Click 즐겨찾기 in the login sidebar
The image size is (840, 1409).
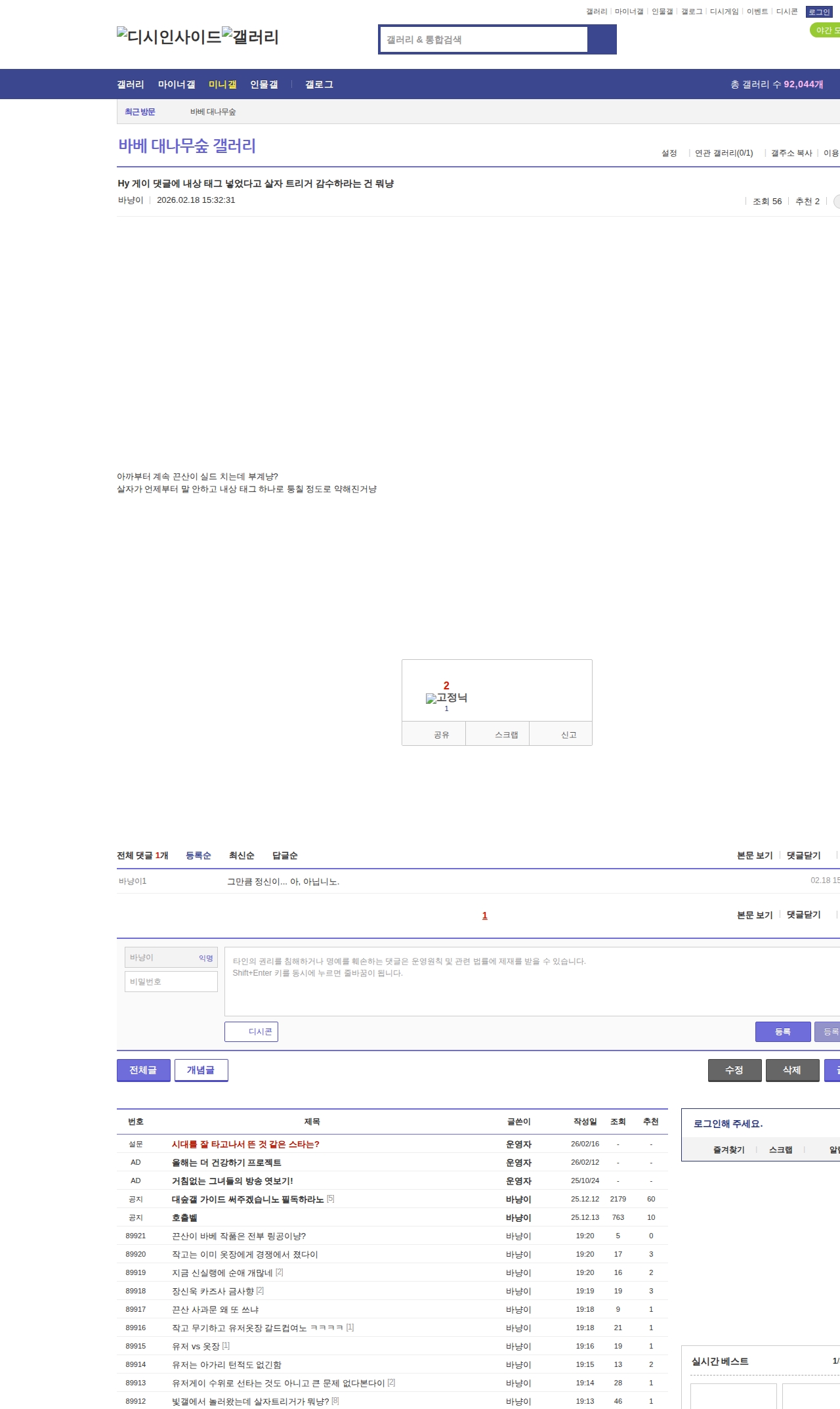(729, 1150)
